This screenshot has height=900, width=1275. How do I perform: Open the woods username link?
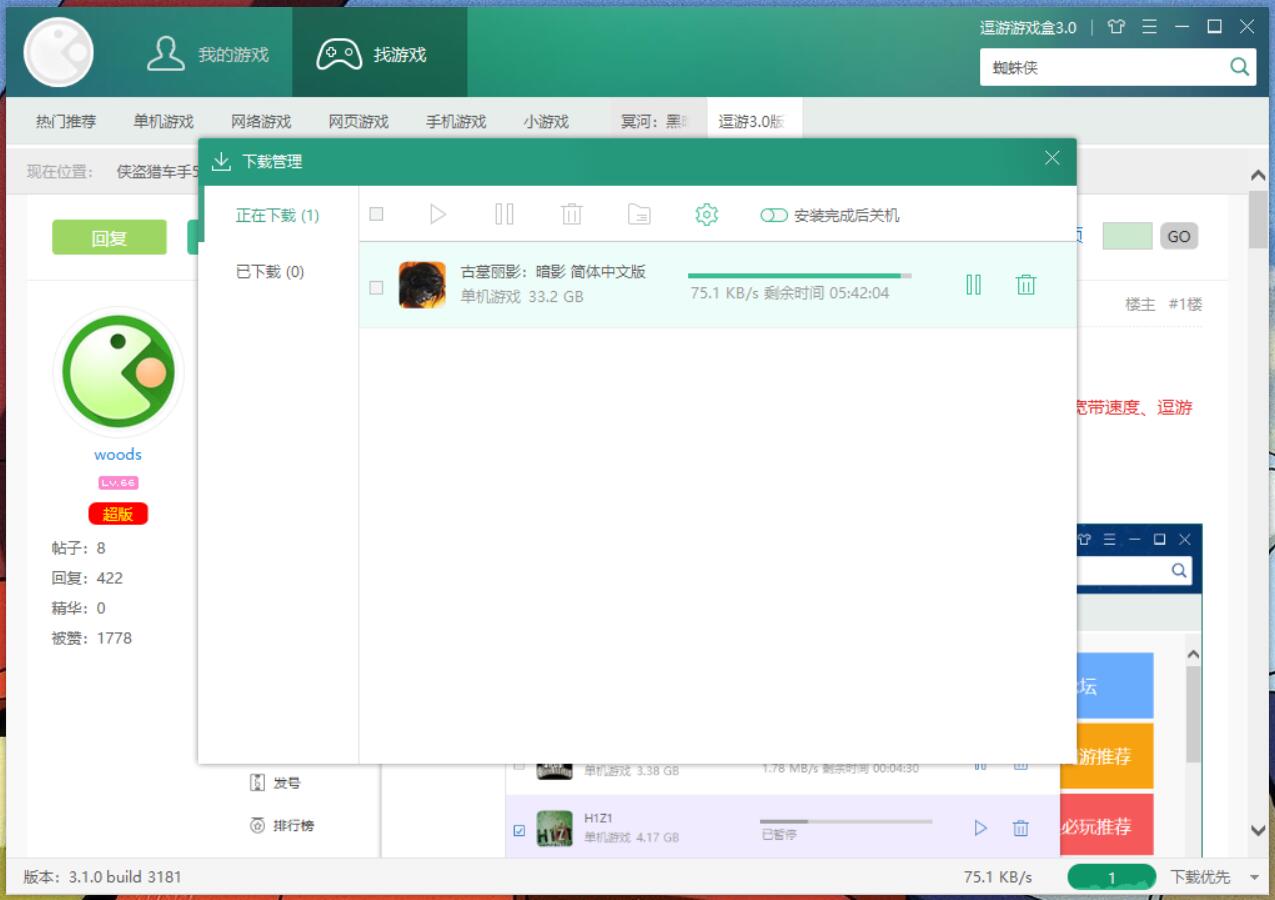[118, 454]
